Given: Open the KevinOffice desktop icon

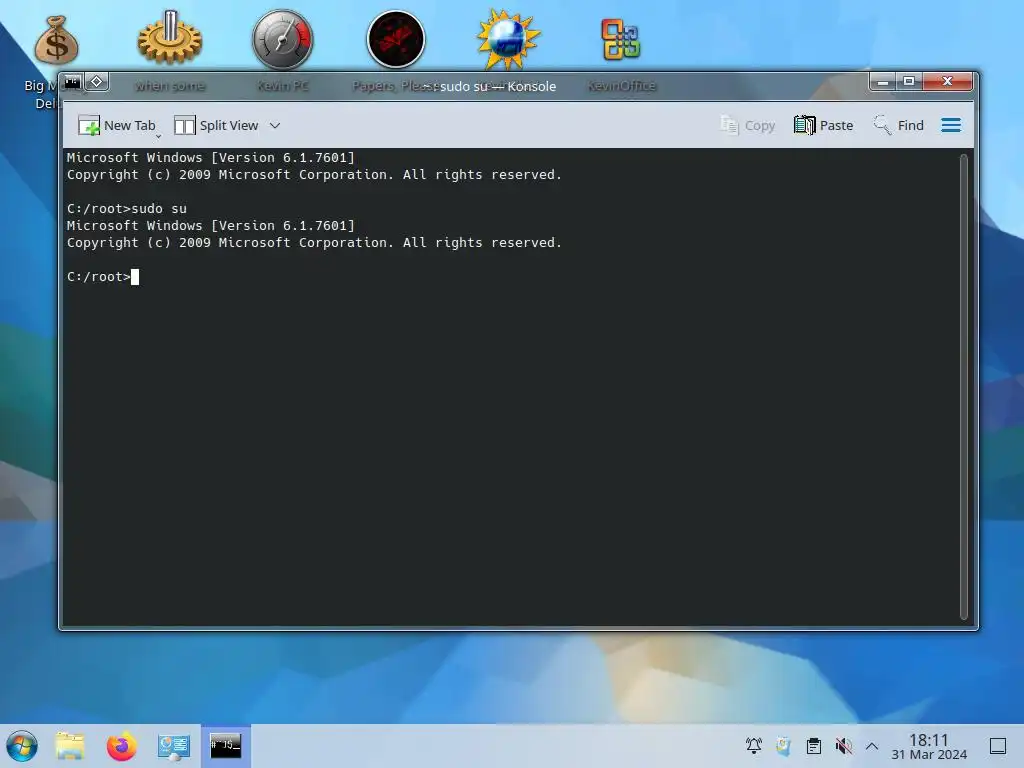Looking at the screenshot, I should click(x=621, y=39).
